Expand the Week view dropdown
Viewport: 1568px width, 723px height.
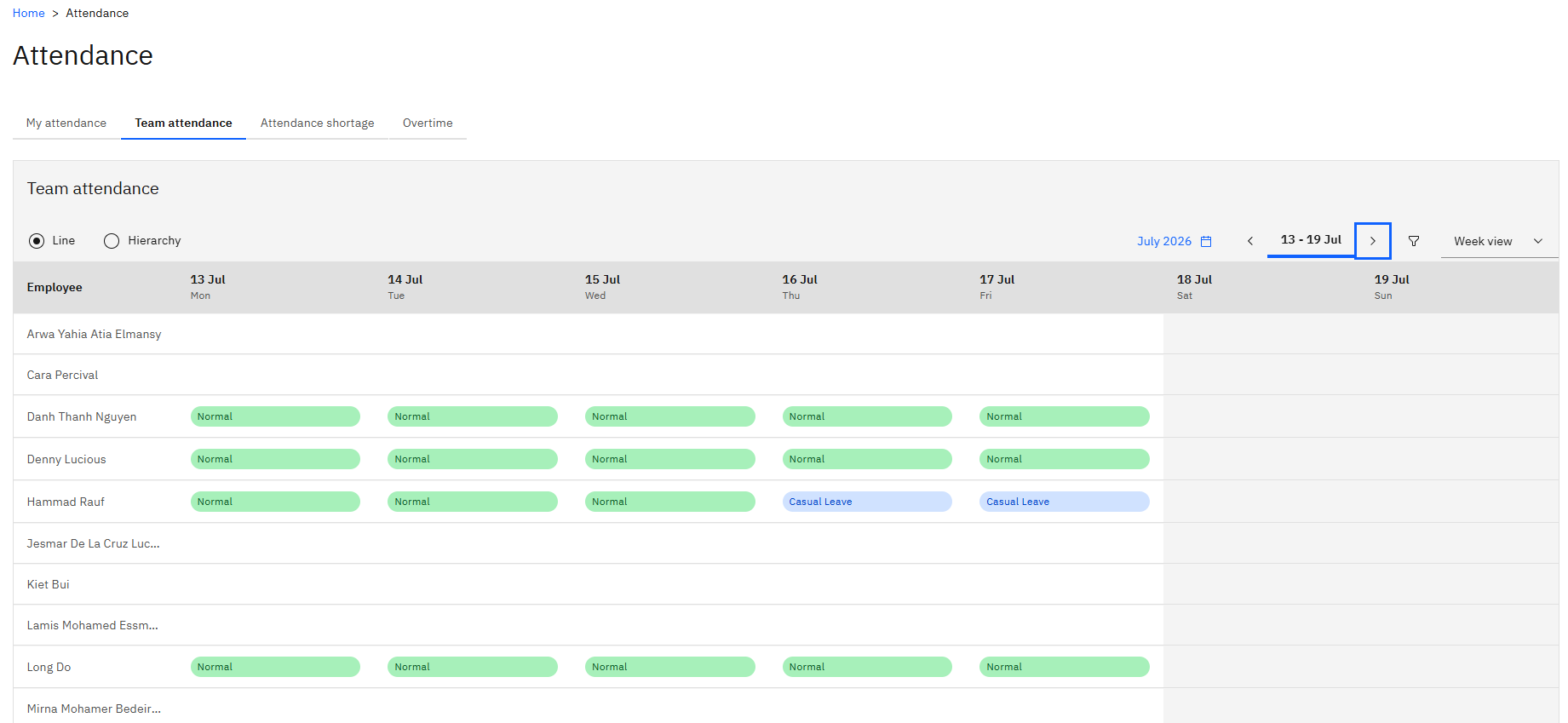coord(1499,241)
